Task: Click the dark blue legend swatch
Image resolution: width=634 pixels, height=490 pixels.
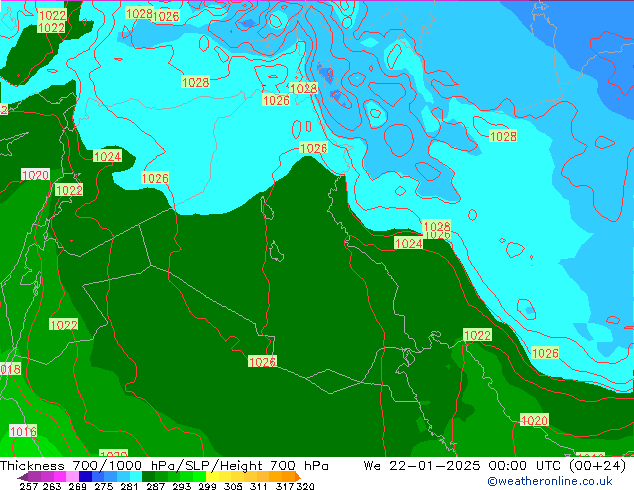Action: click(x=85, y=476)
